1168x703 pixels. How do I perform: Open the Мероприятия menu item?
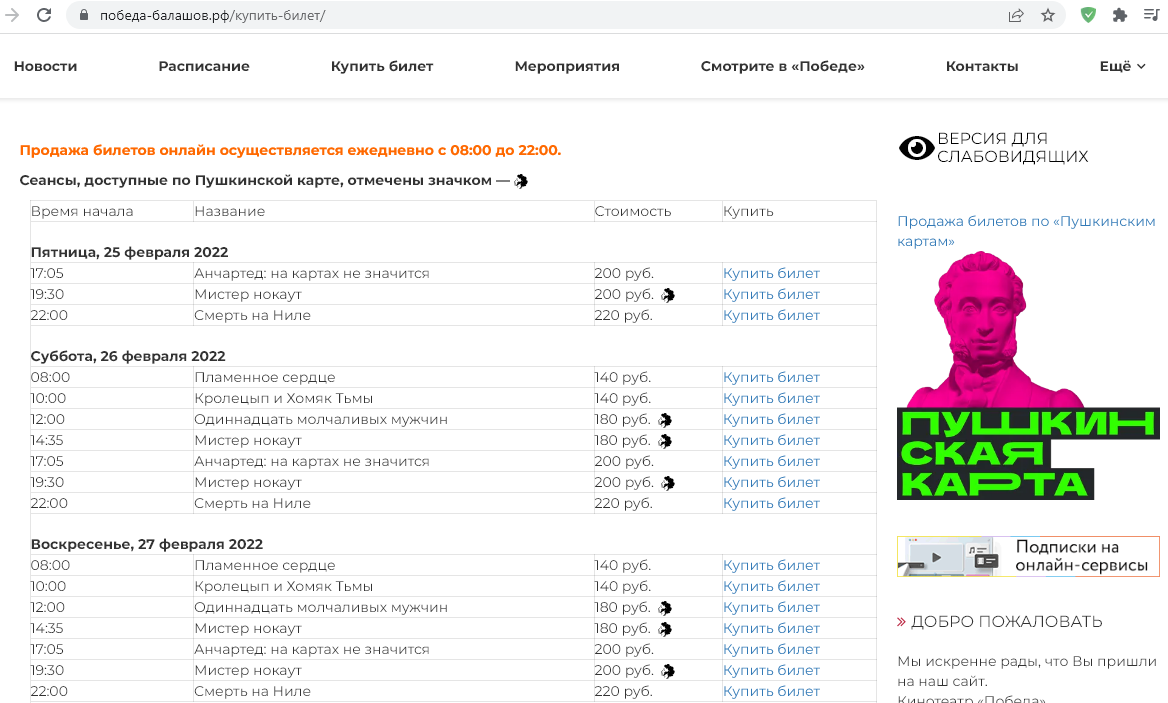tap(567, 66)
